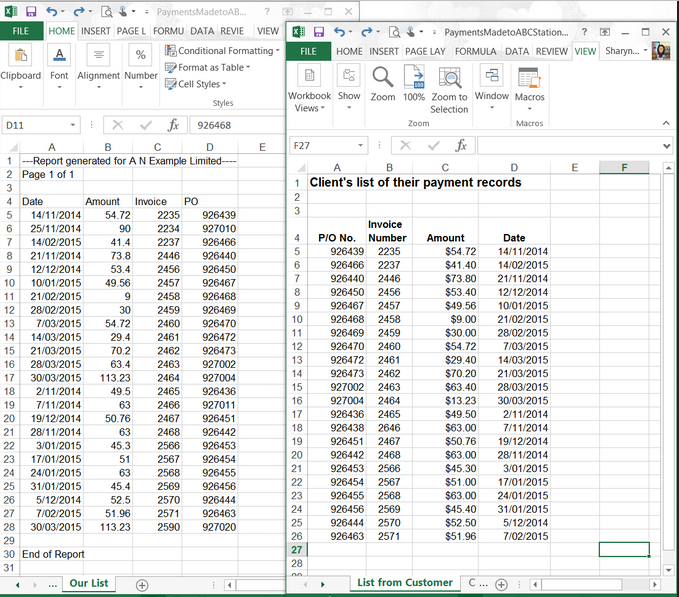Expand the formula bar in right window
679x597 pixels.
click(x=667, y=145)
